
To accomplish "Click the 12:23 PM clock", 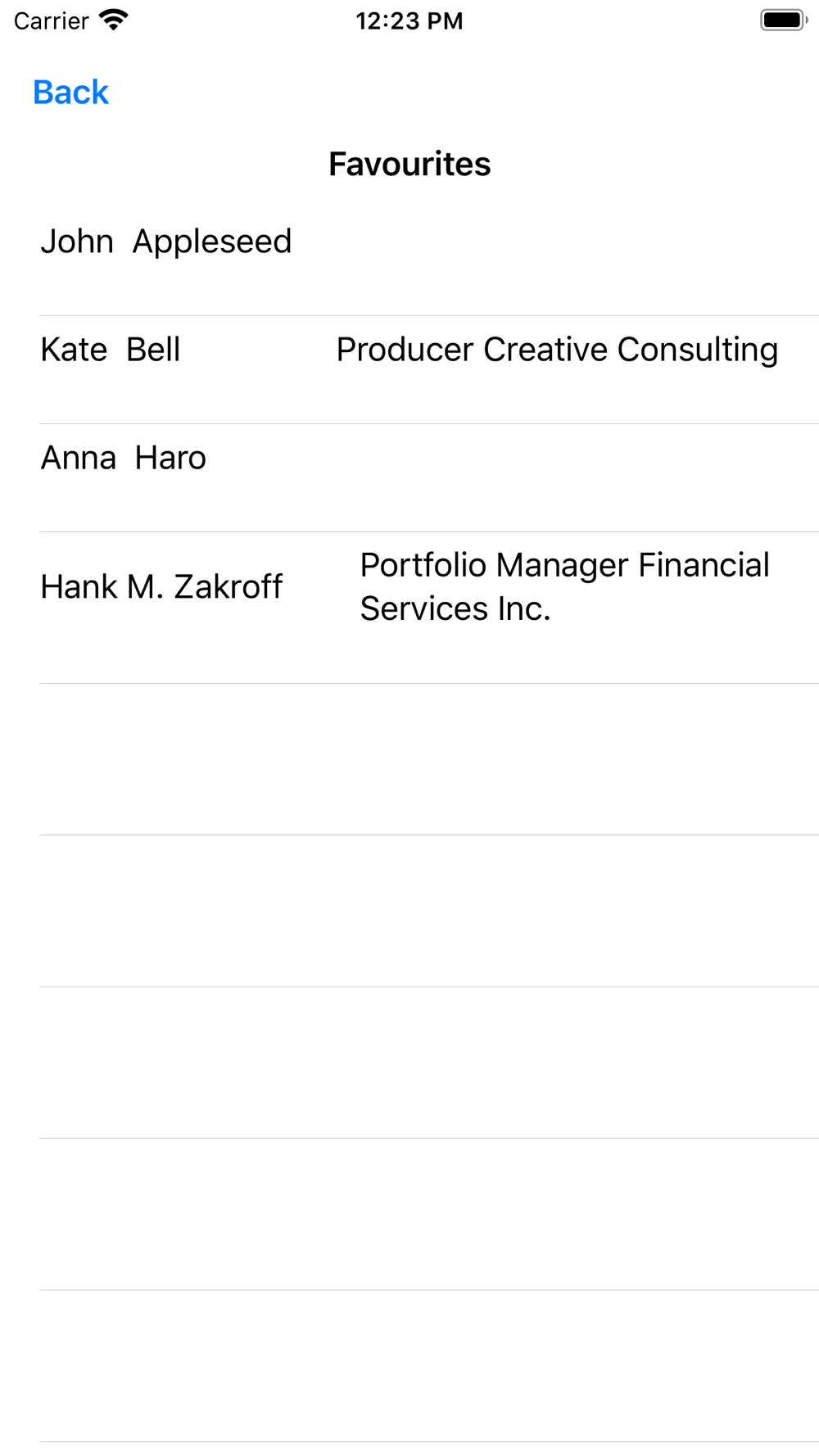I will click(409, 20).
